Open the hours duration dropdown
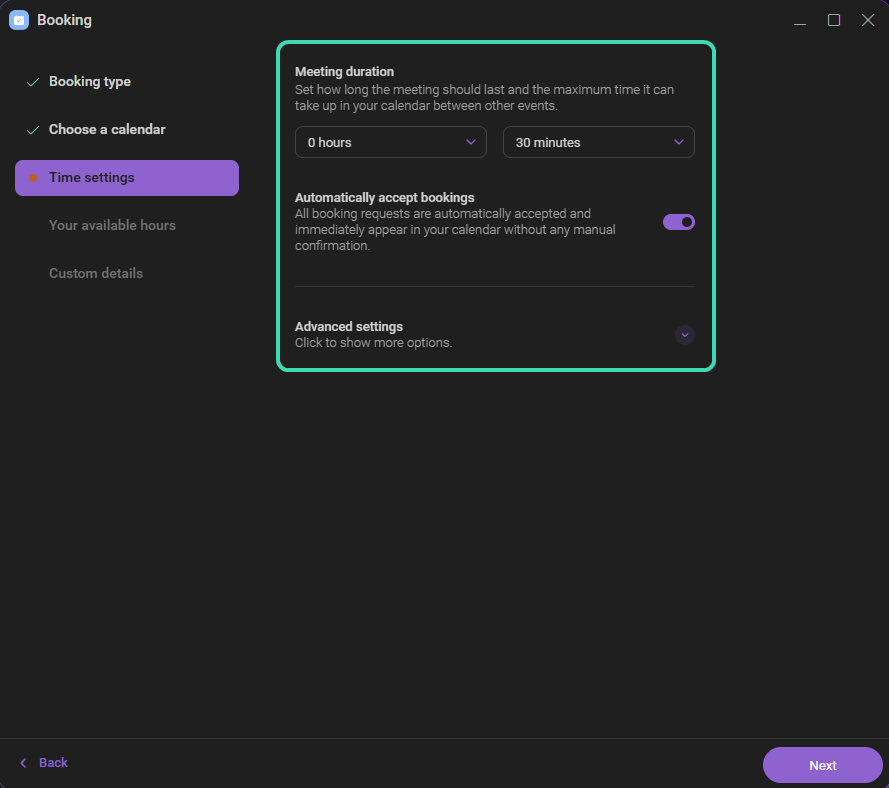This screenshot has height=788, width=889. coord(391,142)
